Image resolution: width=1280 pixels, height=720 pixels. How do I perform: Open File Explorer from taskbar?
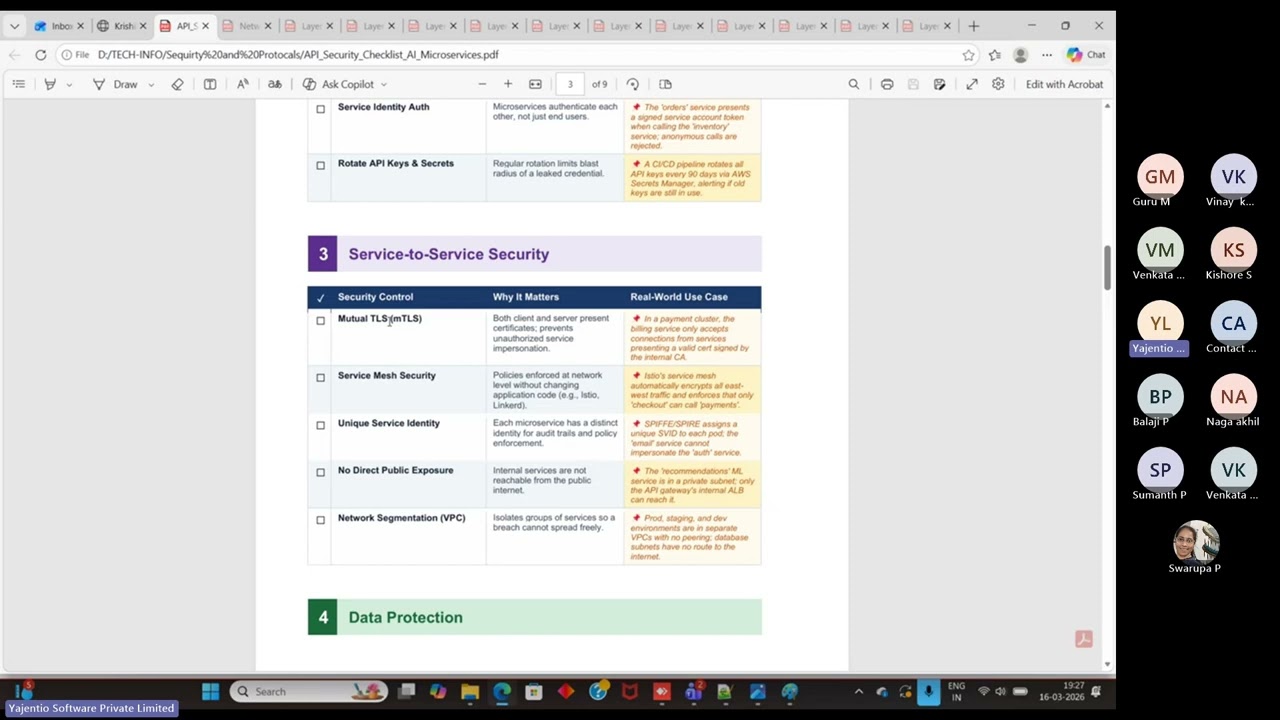(470, 691)
